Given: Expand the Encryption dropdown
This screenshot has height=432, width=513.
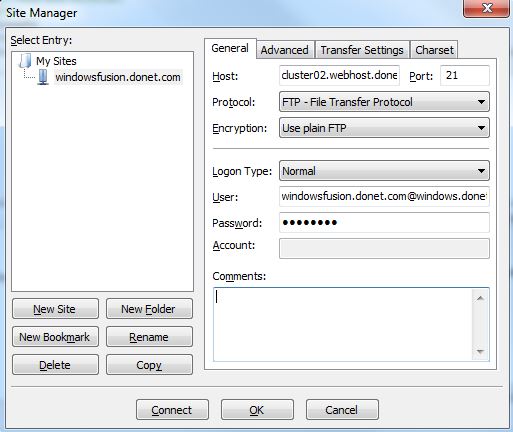Looking at the screenshot, I should (x=384, y=128).
